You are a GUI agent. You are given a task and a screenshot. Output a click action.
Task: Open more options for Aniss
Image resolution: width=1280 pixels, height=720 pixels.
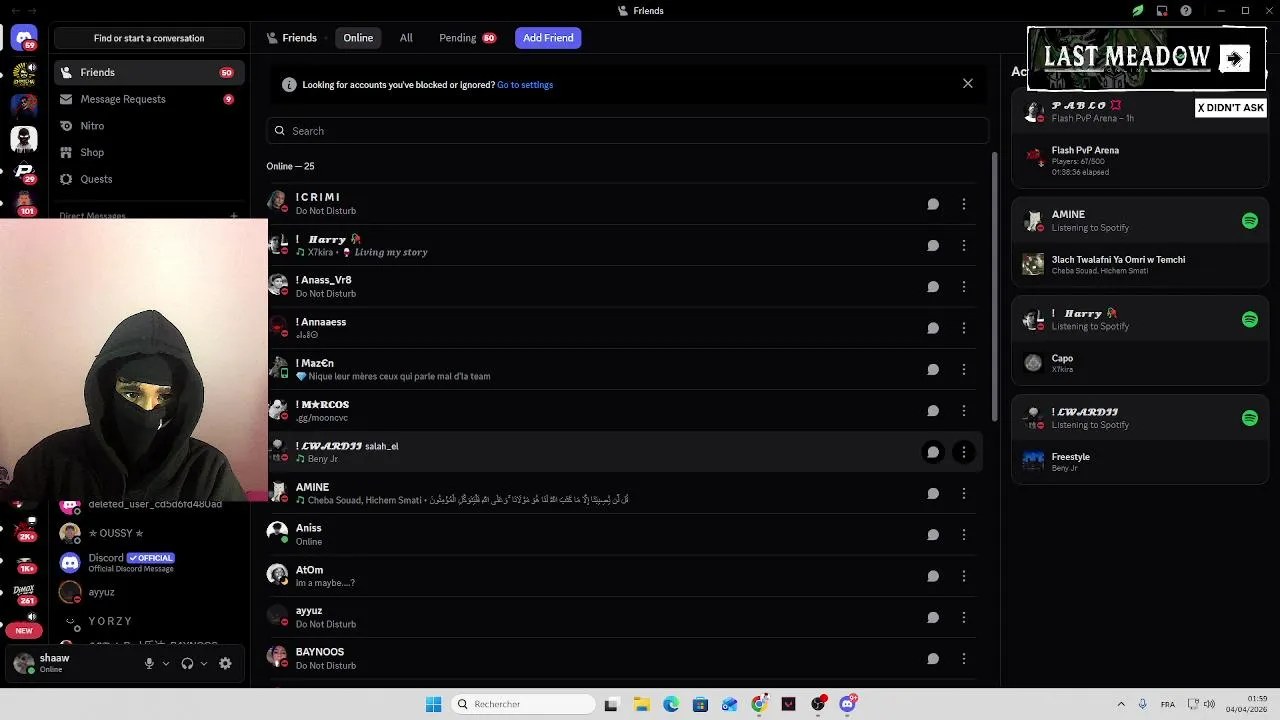(x=964, y=535)
